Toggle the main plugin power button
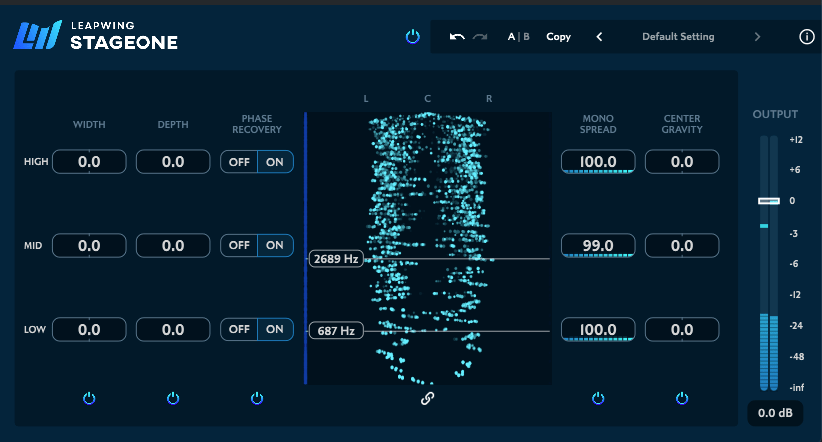Screen dimensions: 822x442 point(412,37)
